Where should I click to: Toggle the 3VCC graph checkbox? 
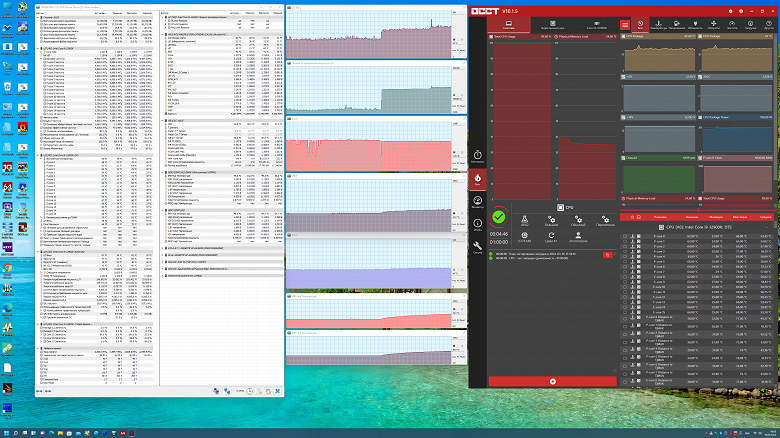[x=701, y=77]
